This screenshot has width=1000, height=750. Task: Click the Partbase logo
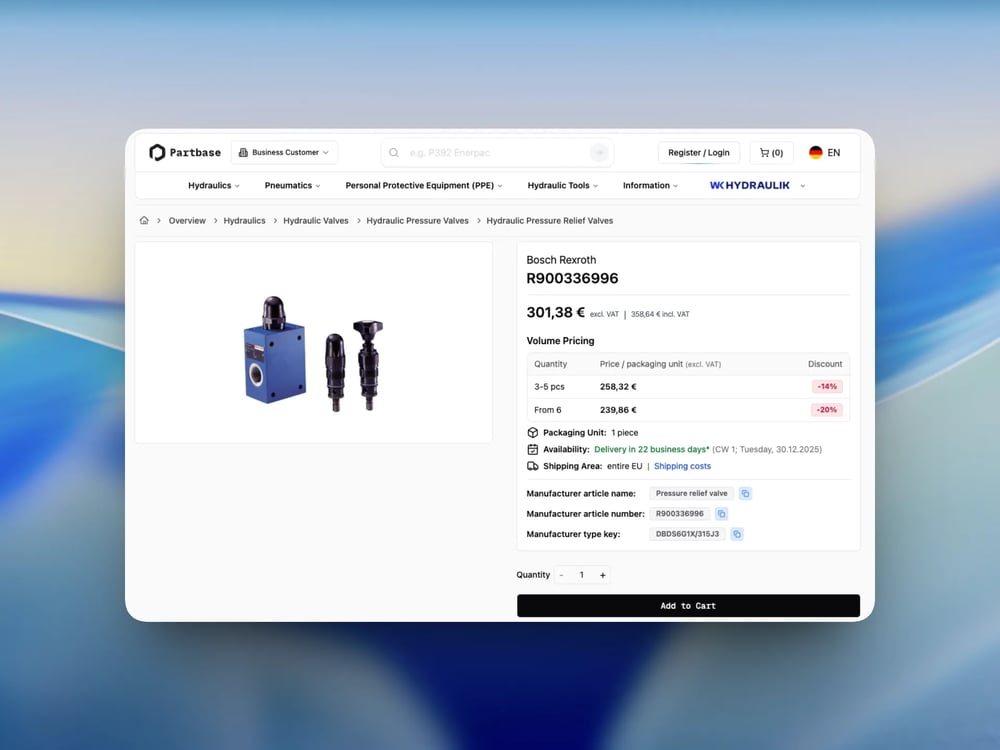tap(184, 152)
